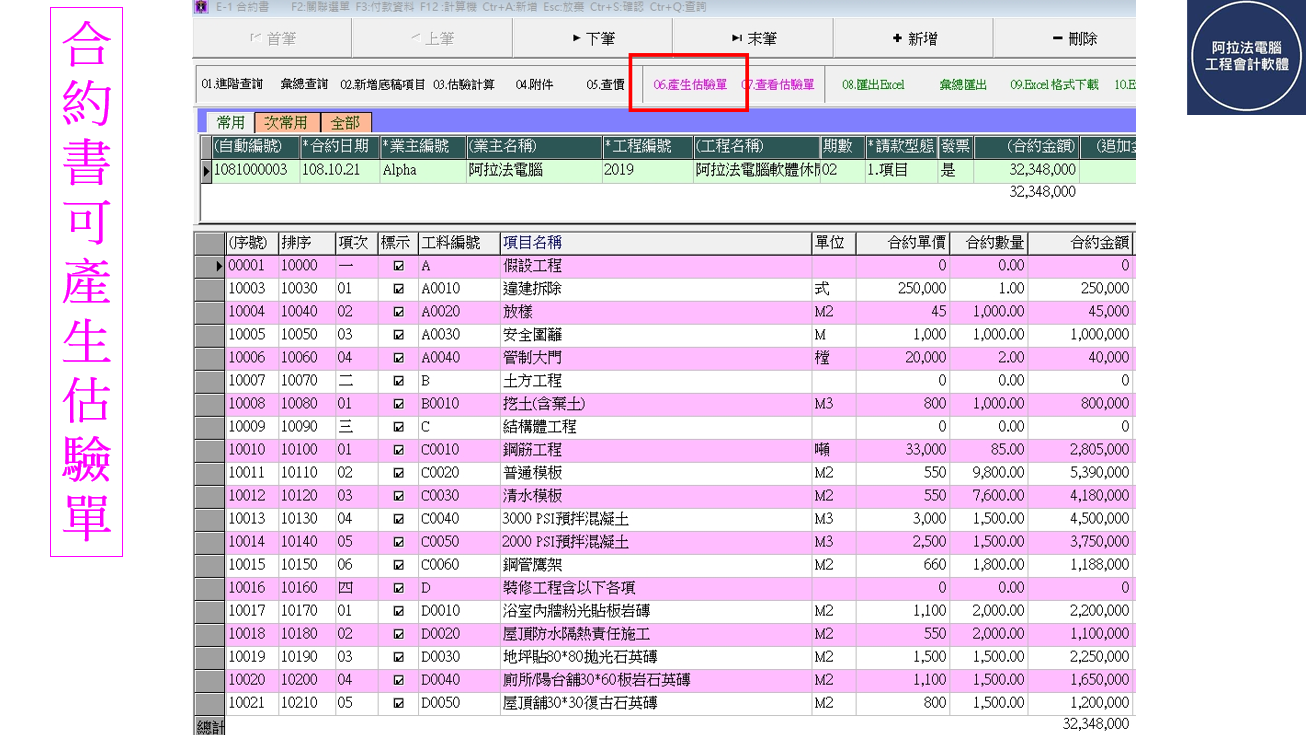
Task: Jump to last record with 末筆
Action: pyautogui.click(x=752, y=39)
